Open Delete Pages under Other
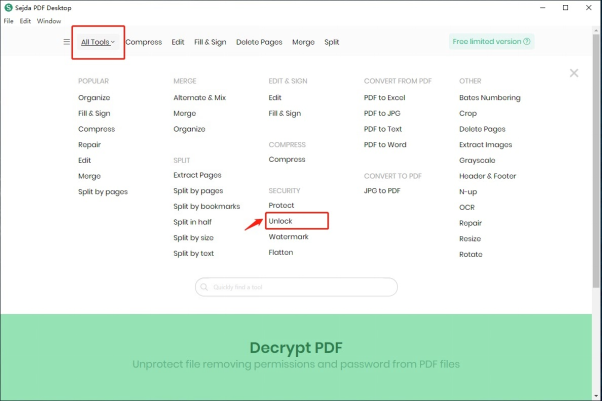 coord(482,129)
